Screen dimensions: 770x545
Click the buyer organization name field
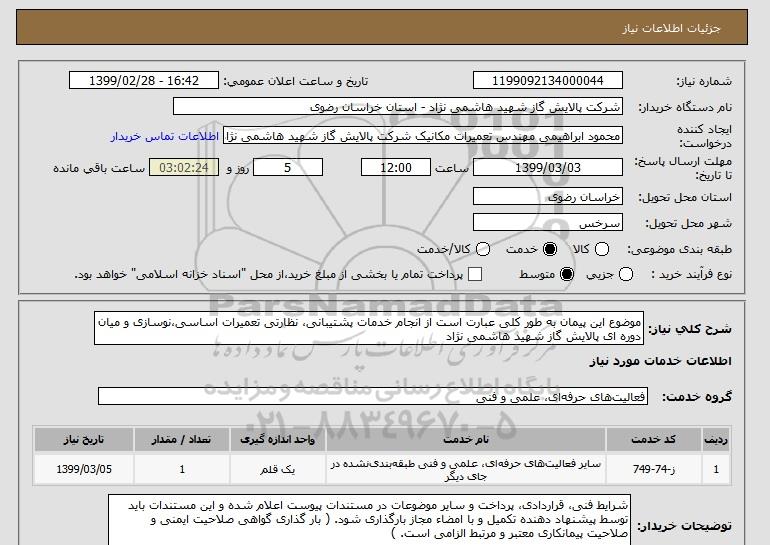point(398,107)
